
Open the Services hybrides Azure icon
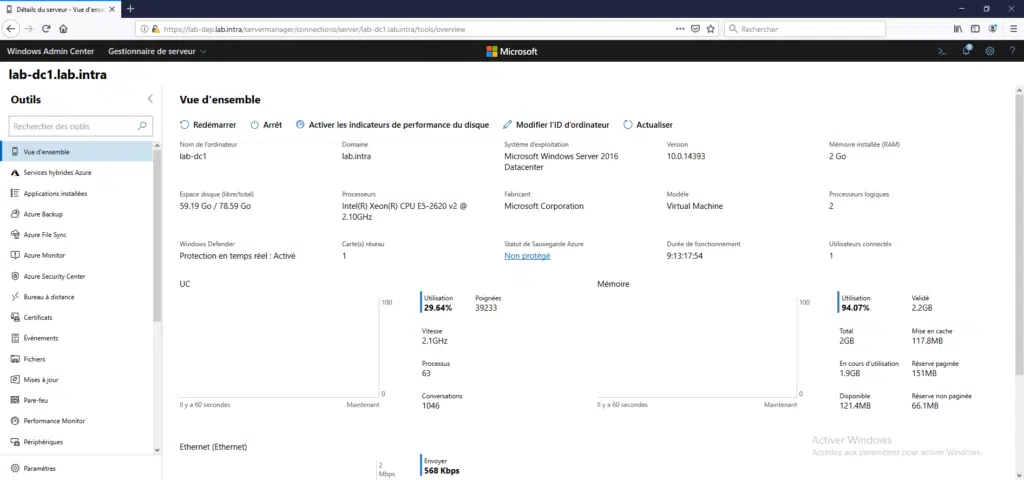pos(15,172)
